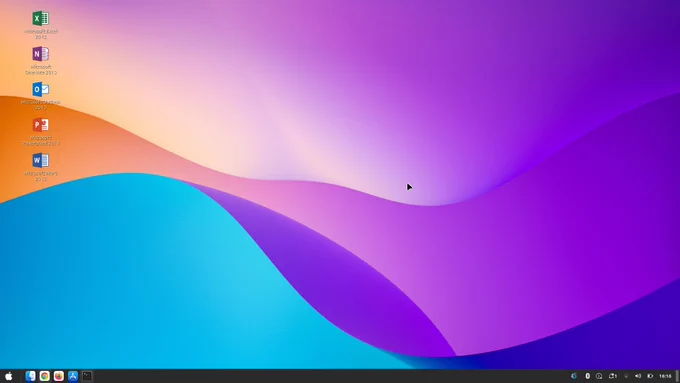Click the dim network tray icon

pyautogui.click(x=626, y=376)
